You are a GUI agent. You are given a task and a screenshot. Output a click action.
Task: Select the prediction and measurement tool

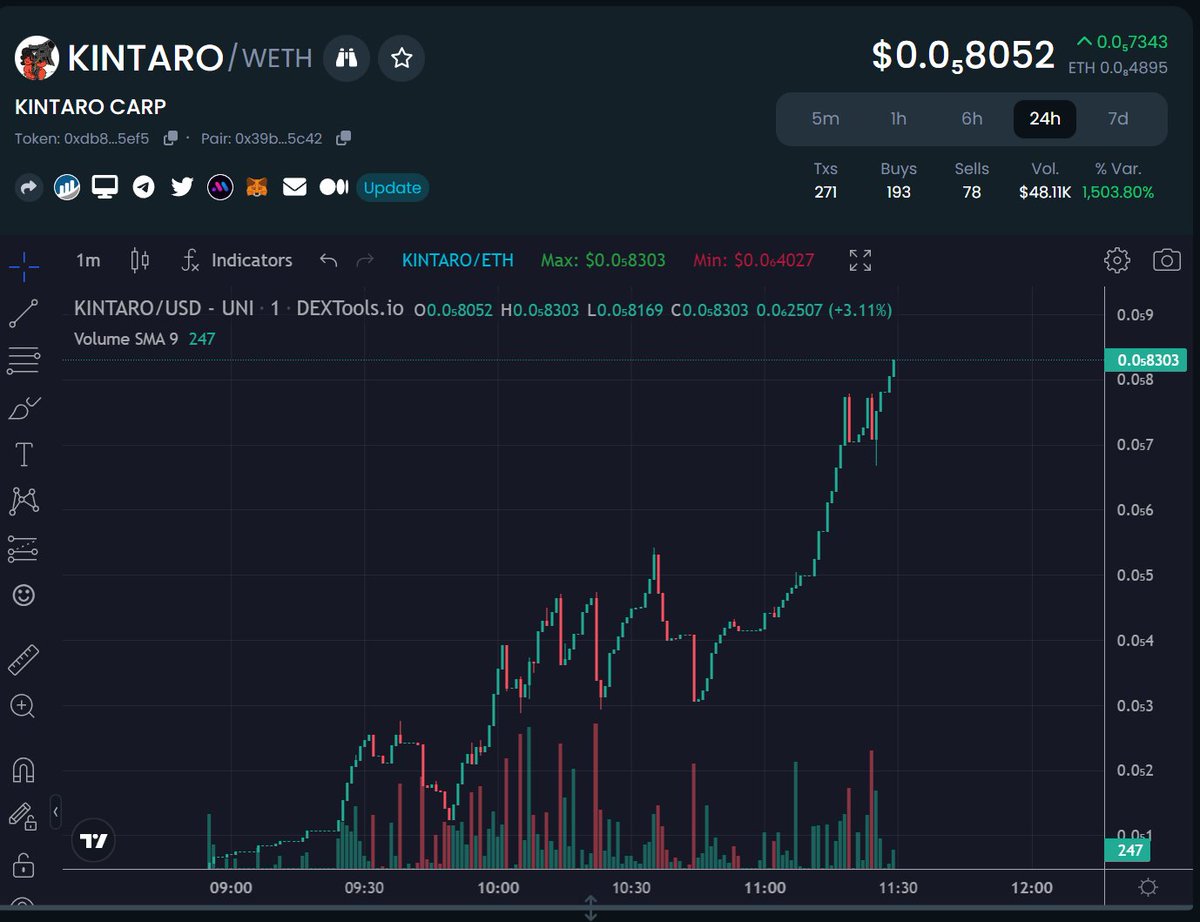coord(24,548)
